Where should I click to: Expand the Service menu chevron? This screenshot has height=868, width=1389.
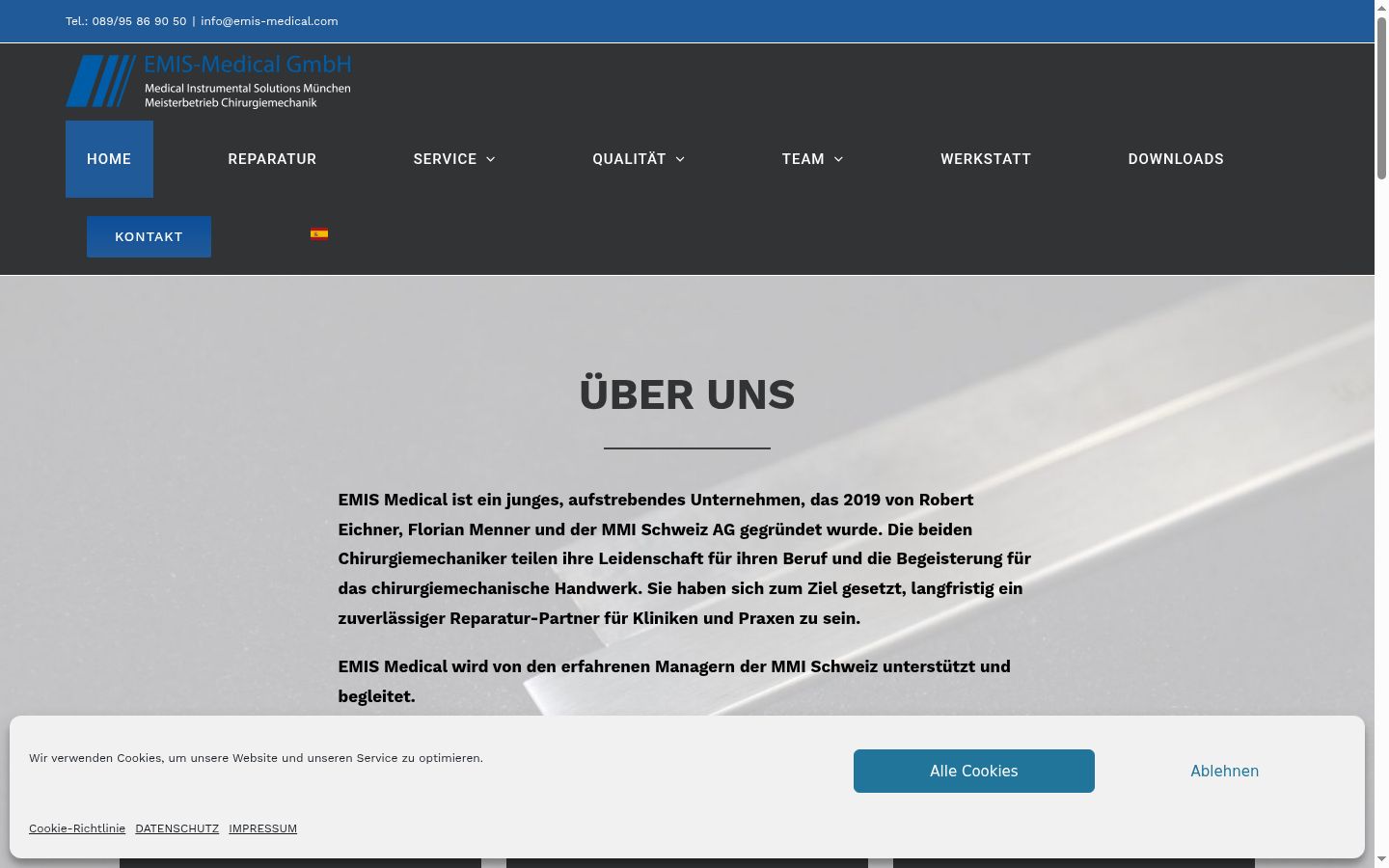click(490, 159)
